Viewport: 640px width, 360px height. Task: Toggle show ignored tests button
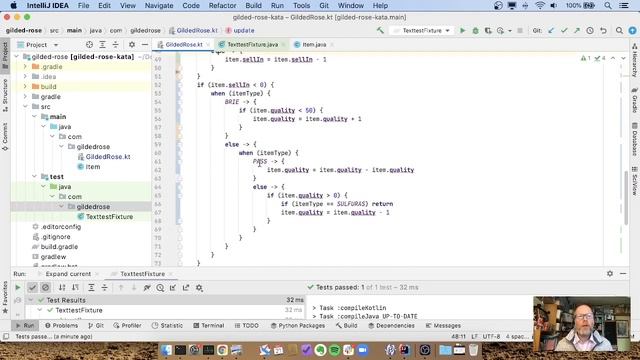(x=45, y=288)
